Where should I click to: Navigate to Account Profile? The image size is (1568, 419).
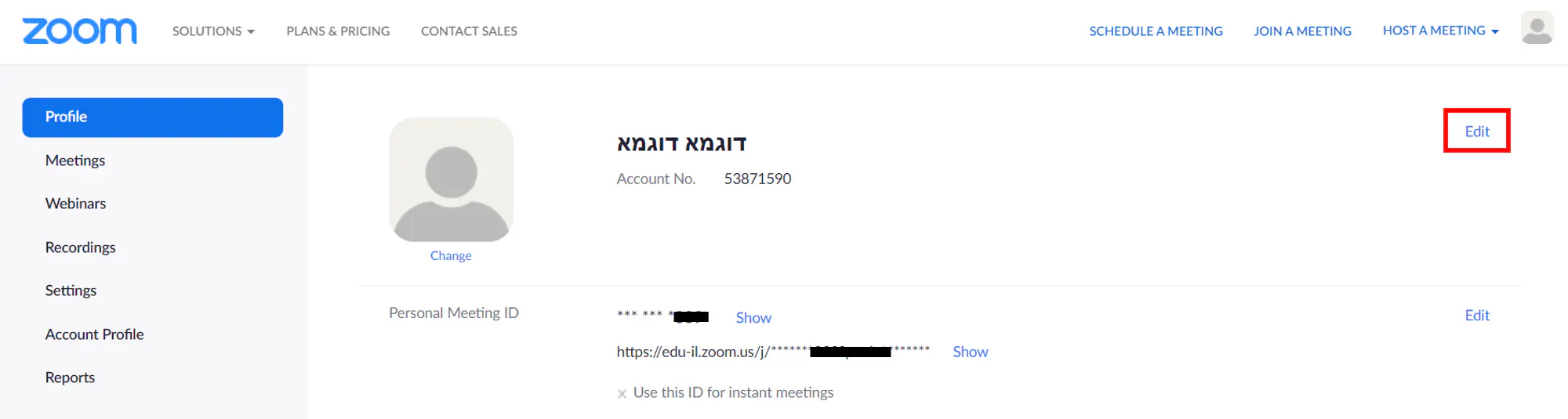coord(94,334)
